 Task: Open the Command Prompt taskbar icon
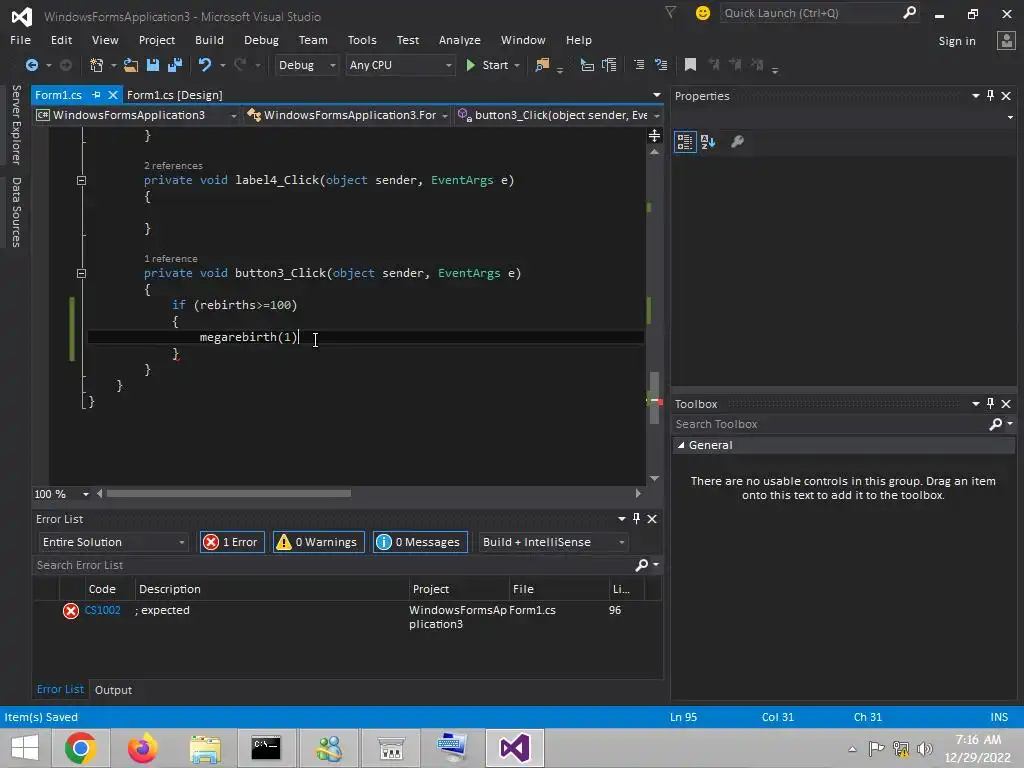point(266,748)
